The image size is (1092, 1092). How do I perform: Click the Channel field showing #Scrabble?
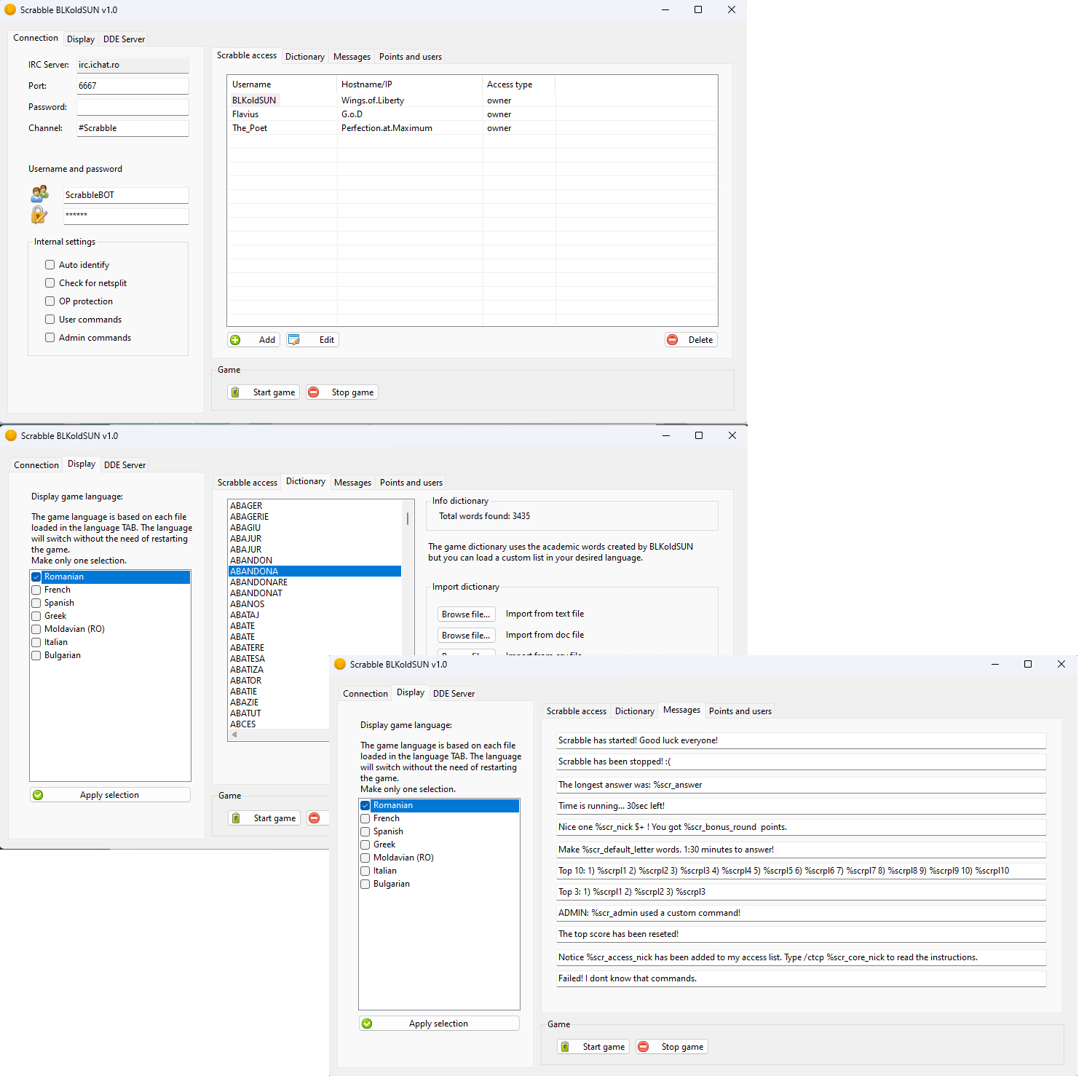tap(132, 128)
